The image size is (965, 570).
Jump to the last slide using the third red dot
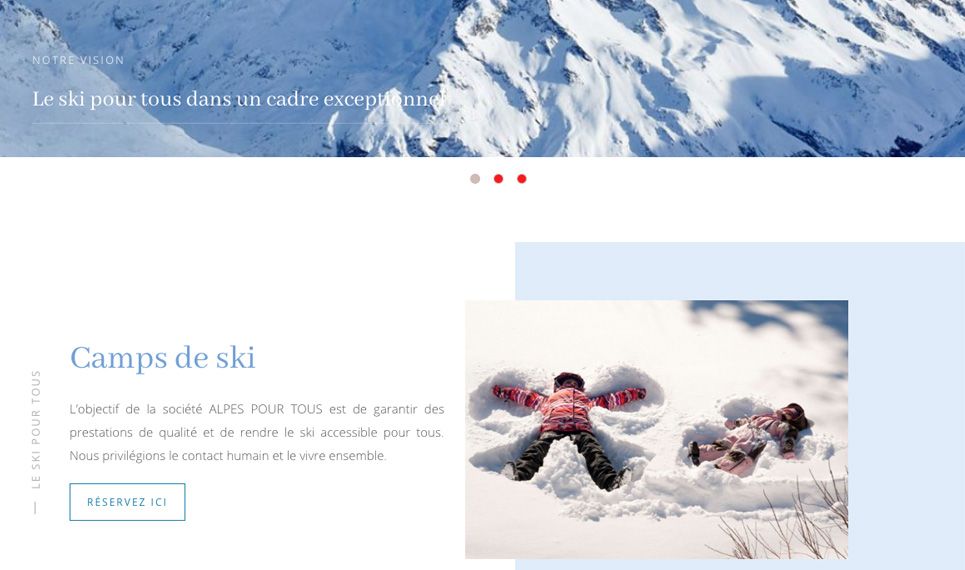[521, 179]
